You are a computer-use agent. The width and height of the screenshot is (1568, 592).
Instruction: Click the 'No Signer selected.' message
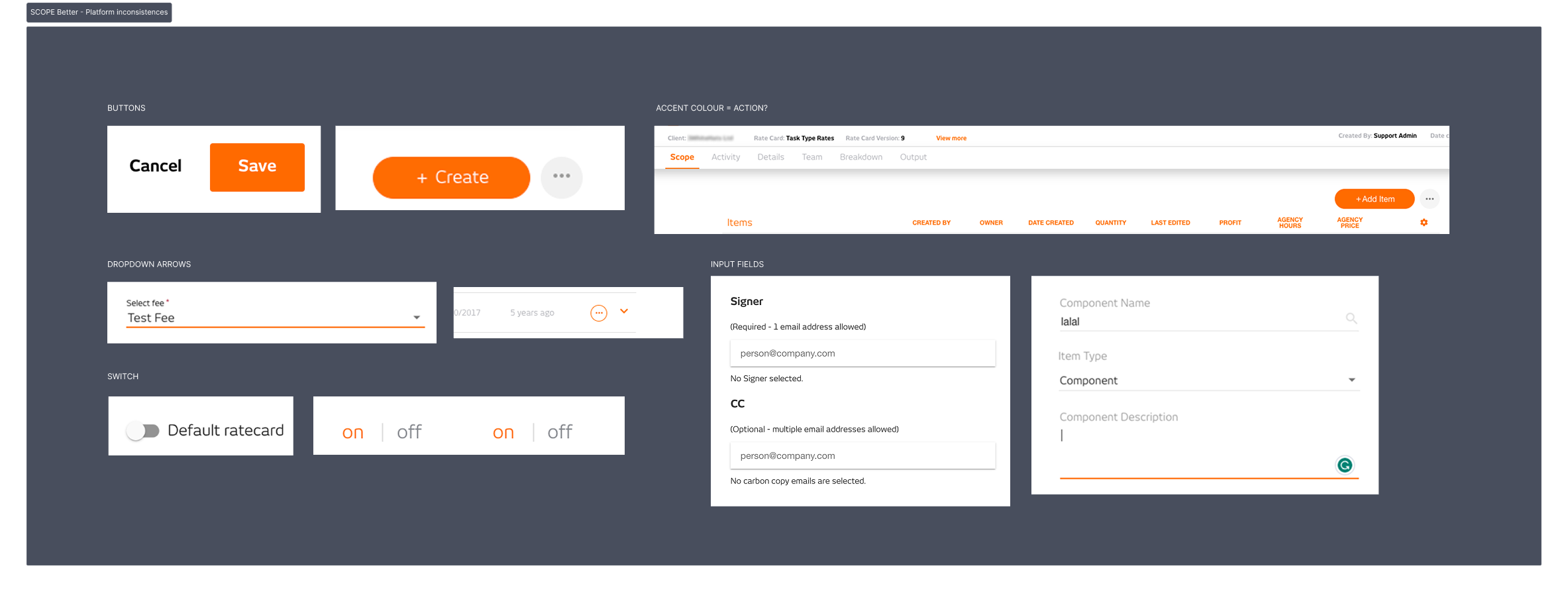766,379
